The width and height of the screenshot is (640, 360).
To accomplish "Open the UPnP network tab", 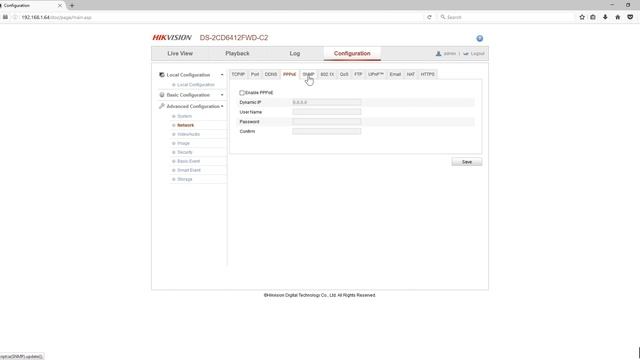I will point(376,74).
